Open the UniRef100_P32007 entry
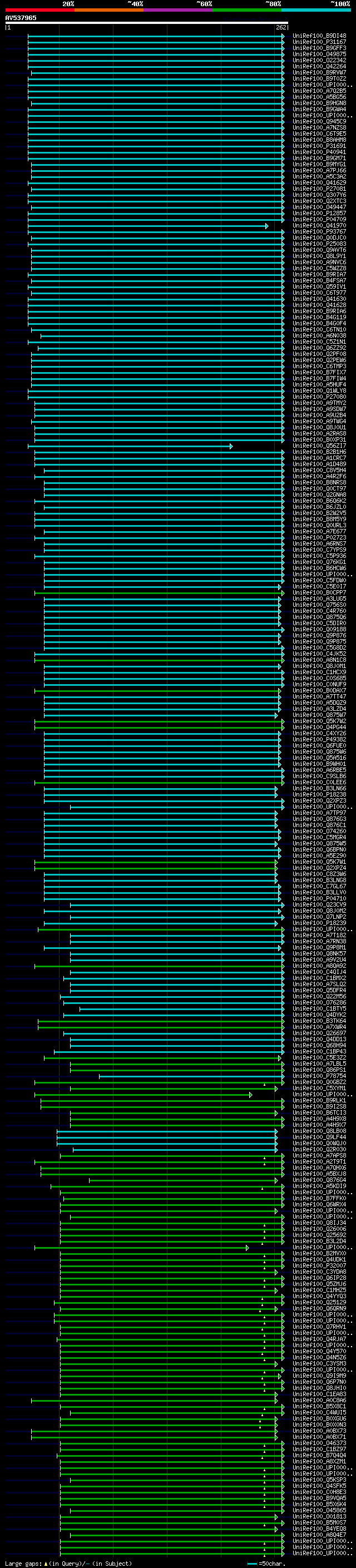Image resolution: width=356 pixels, height=1568 pixels. pos(319,1265)
